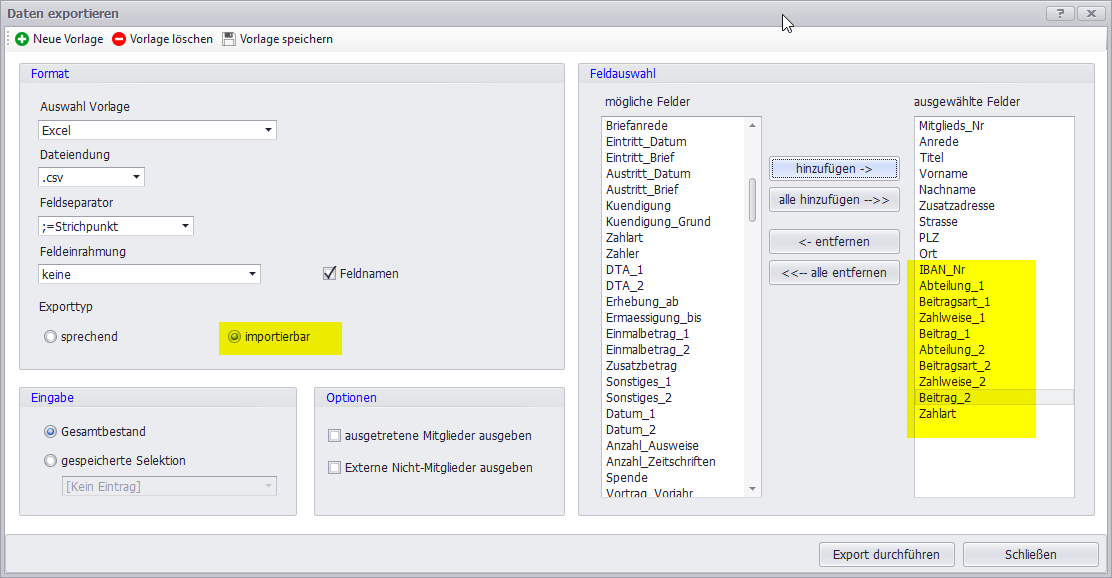Expand the Dateiendung .csv dropdown

136,178
